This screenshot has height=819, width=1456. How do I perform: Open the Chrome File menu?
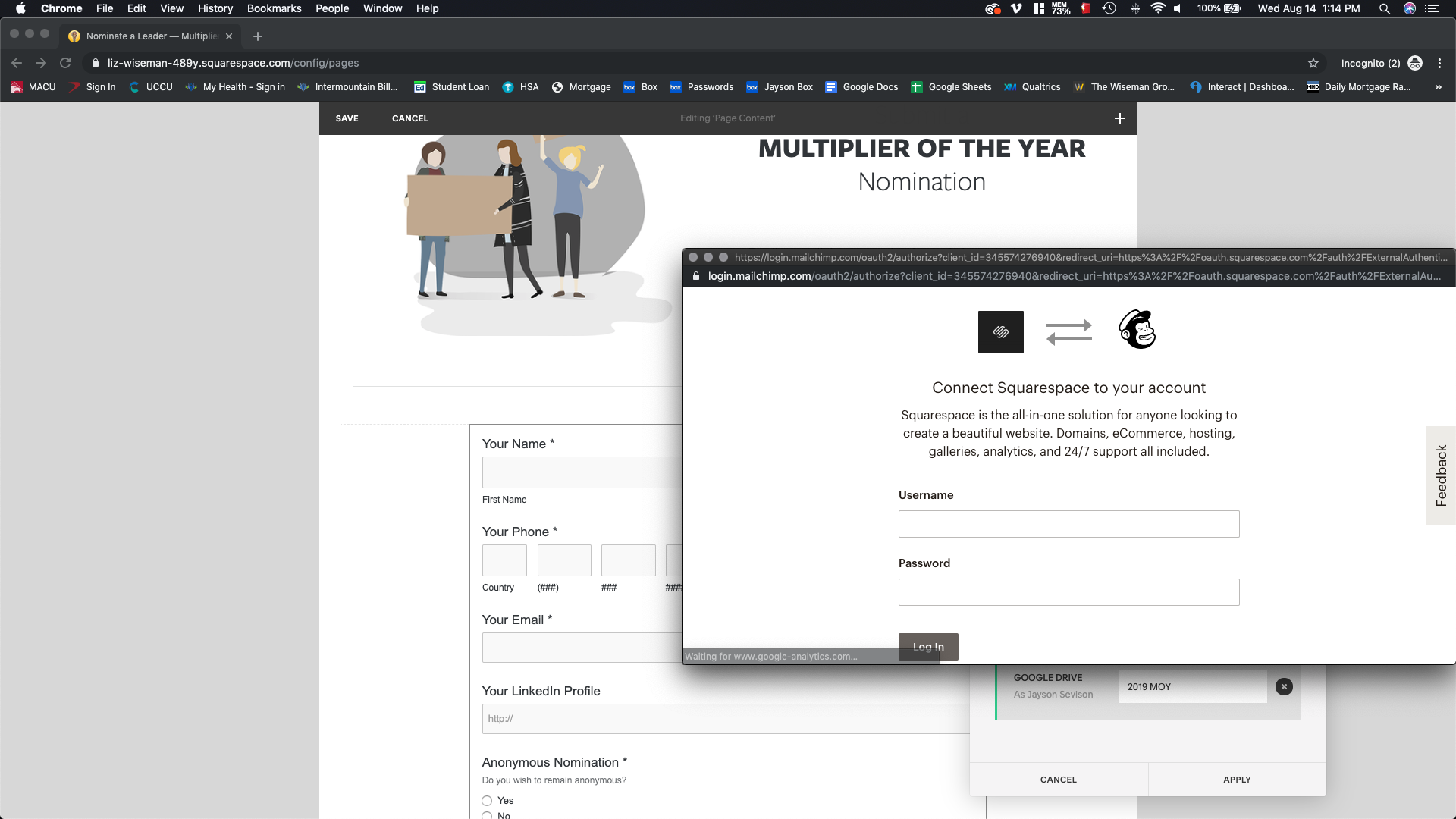[105, 8]
